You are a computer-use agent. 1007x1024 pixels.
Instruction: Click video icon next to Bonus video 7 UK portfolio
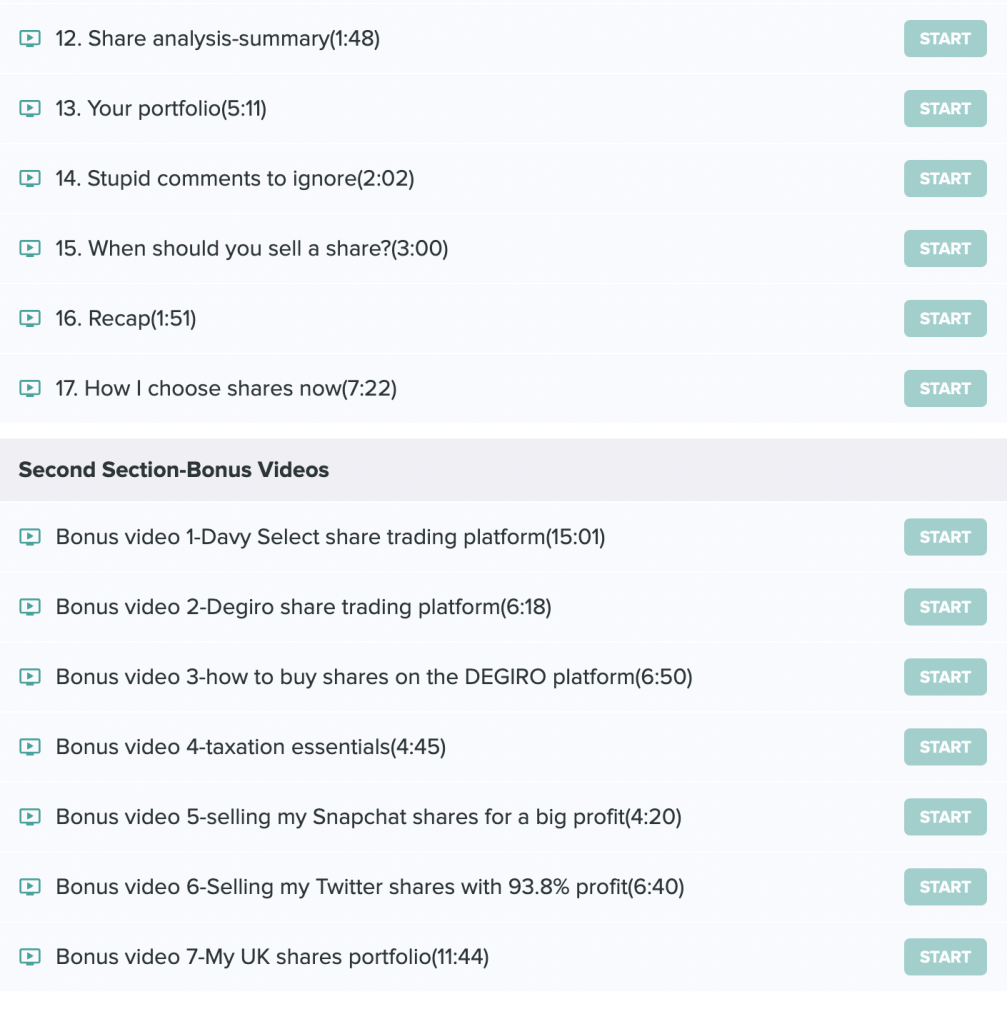(x=29, y=957)
